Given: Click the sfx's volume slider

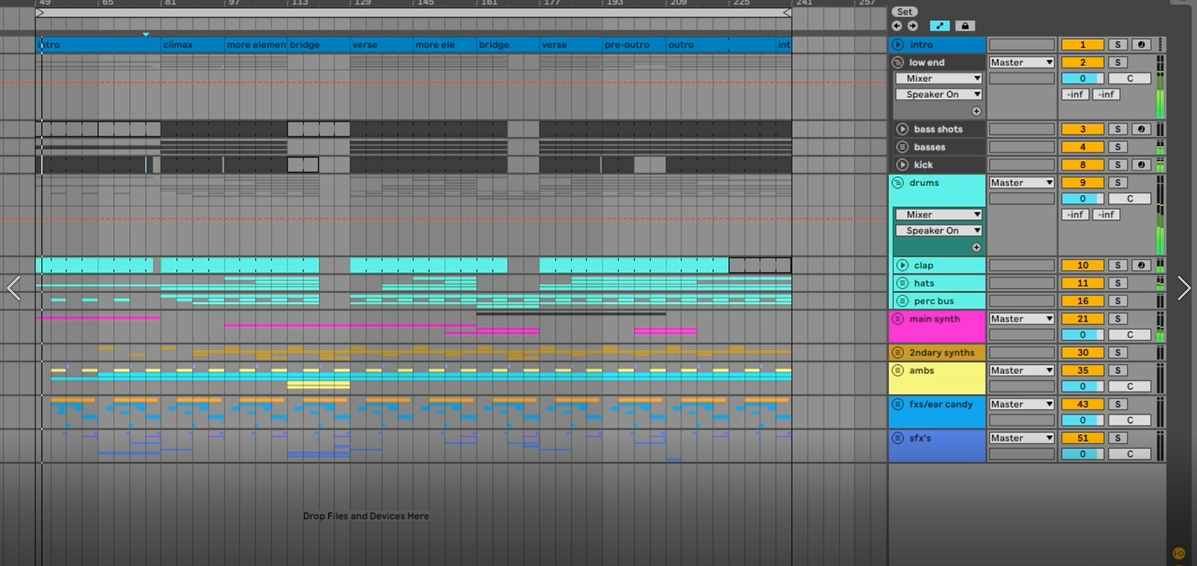Looking at the screenshot, I should tap(1082, 454).
